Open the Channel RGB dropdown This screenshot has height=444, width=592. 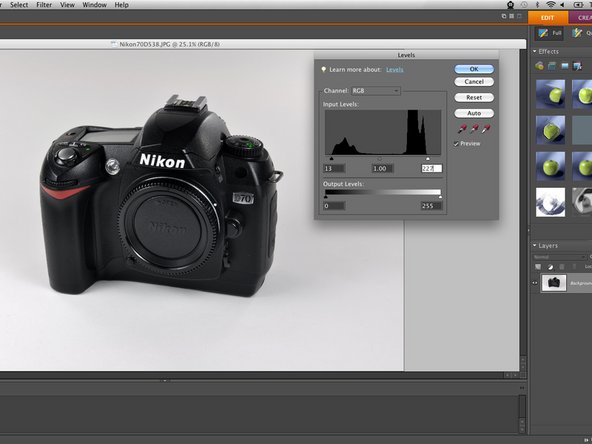pyautogui.click(x=376, y=91)
